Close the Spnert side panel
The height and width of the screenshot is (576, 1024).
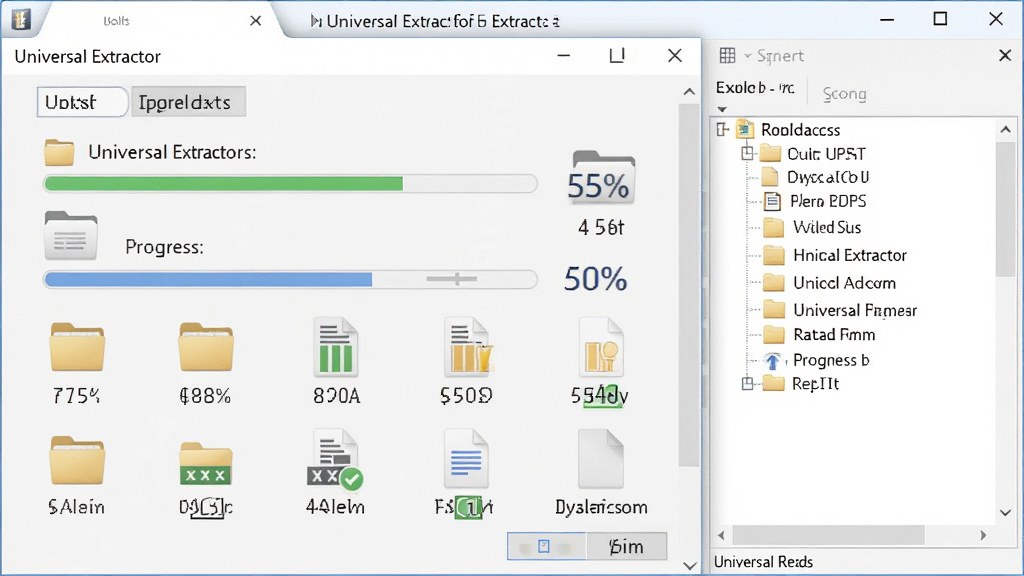[1005, 56]
